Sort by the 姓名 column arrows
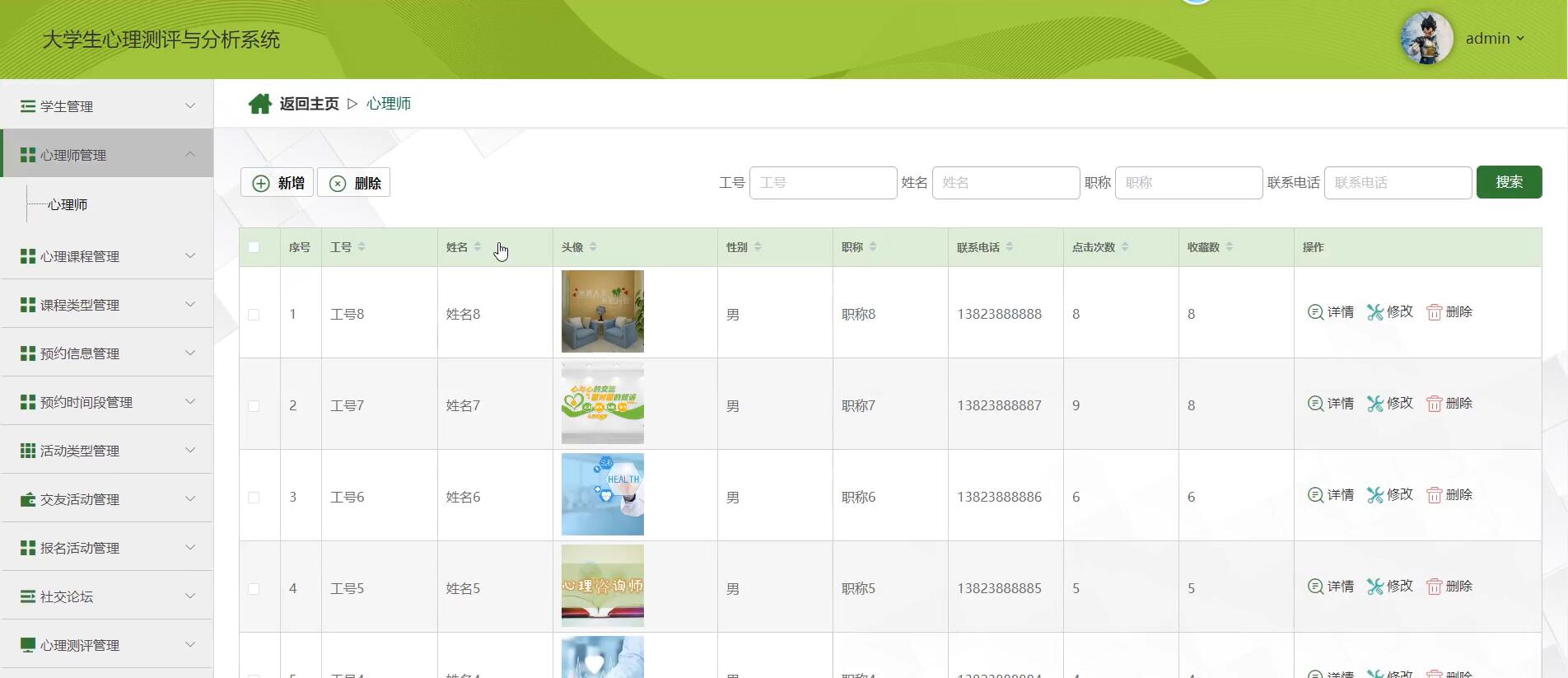1568x678 pixels. [477, 246]
